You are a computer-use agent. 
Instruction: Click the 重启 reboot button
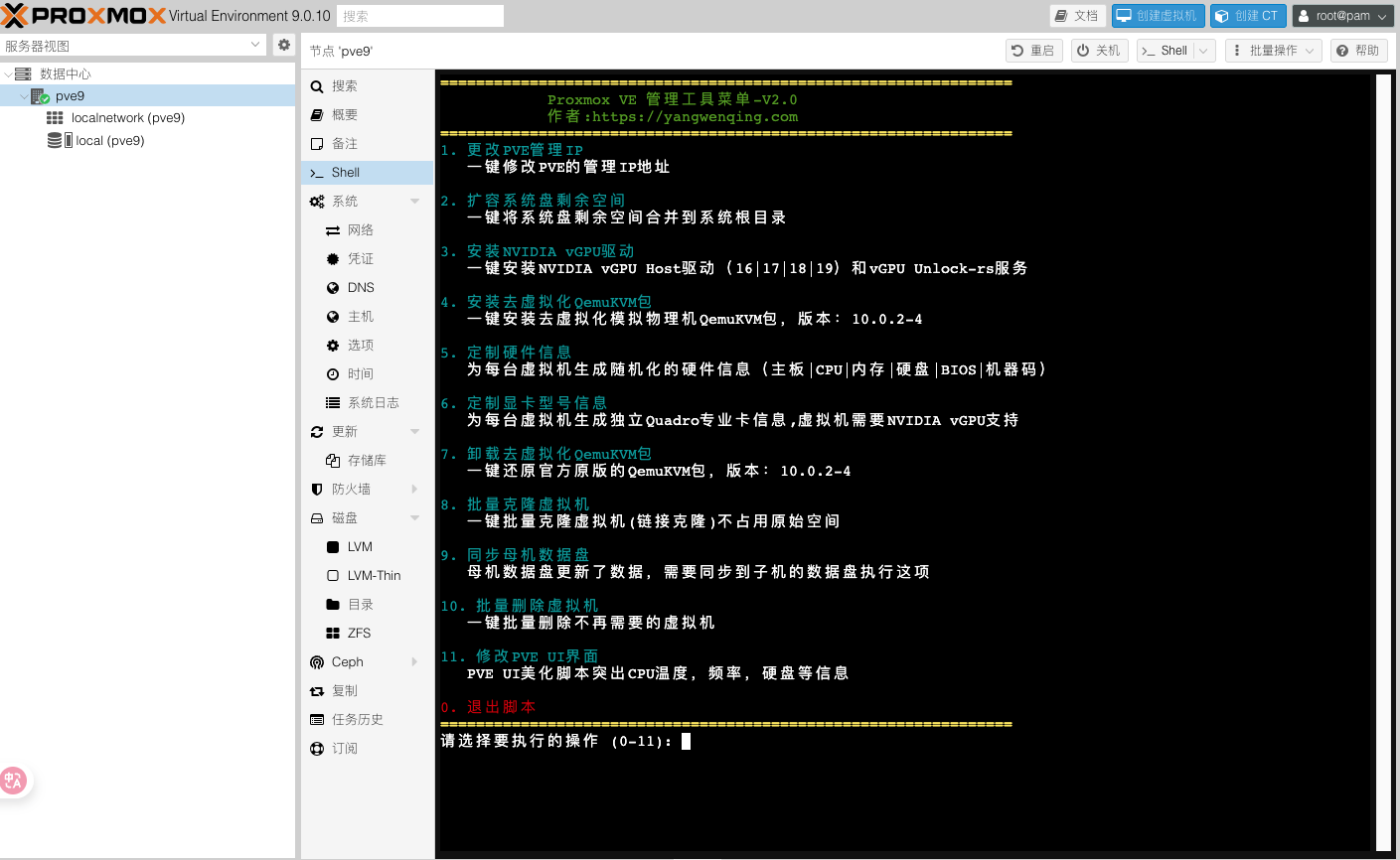(x=1033, y=51)
